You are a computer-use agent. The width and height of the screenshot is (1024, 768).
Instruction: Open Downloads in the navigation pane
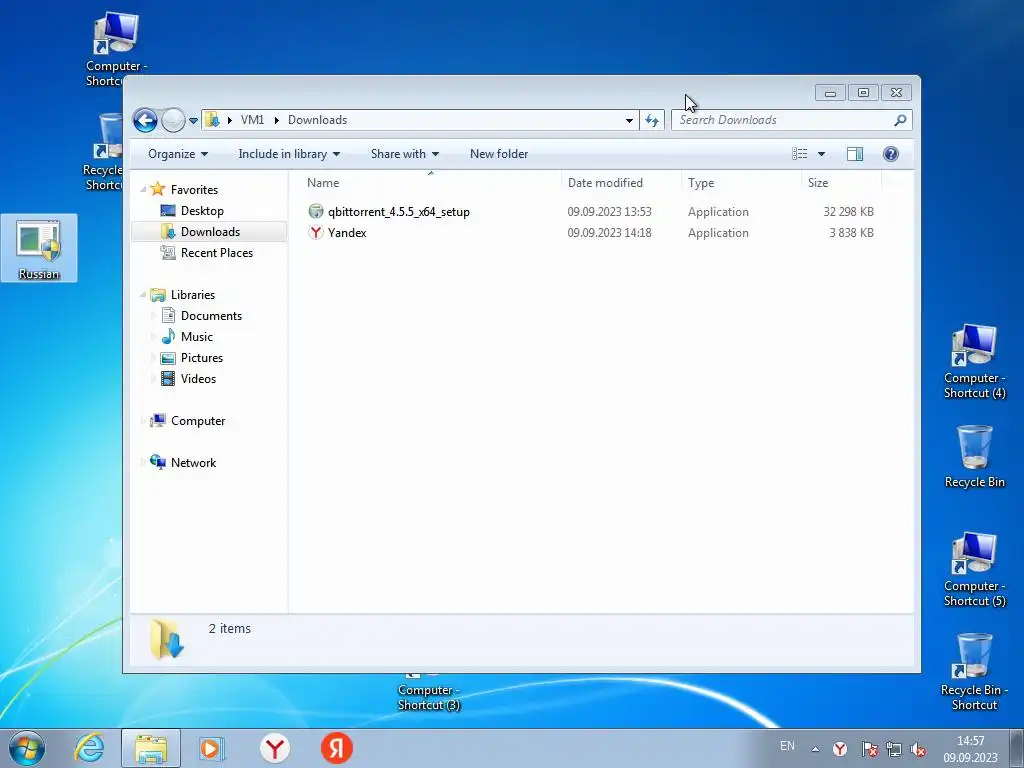pyautogui.click(x=210, y=232)
